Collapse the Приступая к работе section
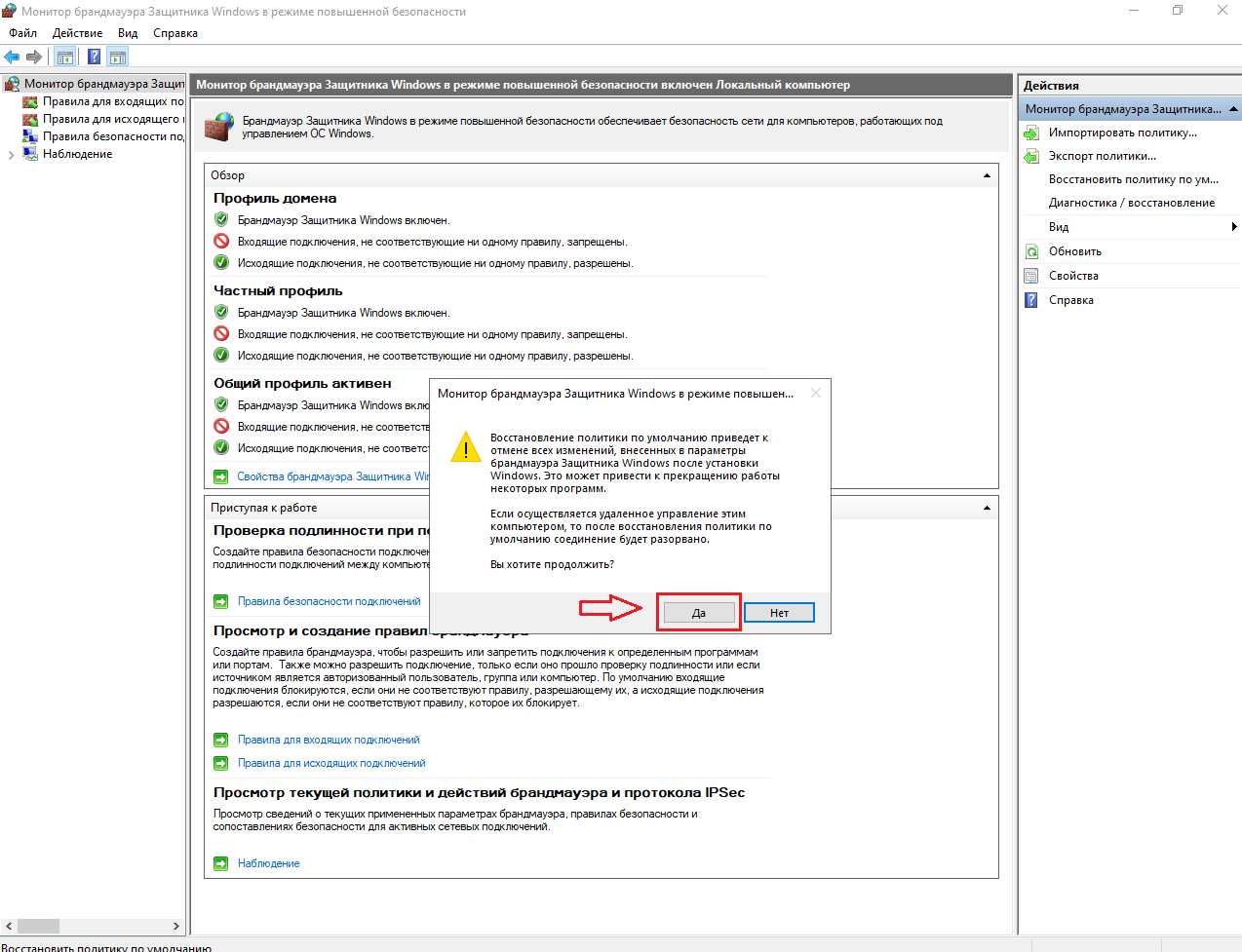1242x952 pixels. click(x=987, y=508)
